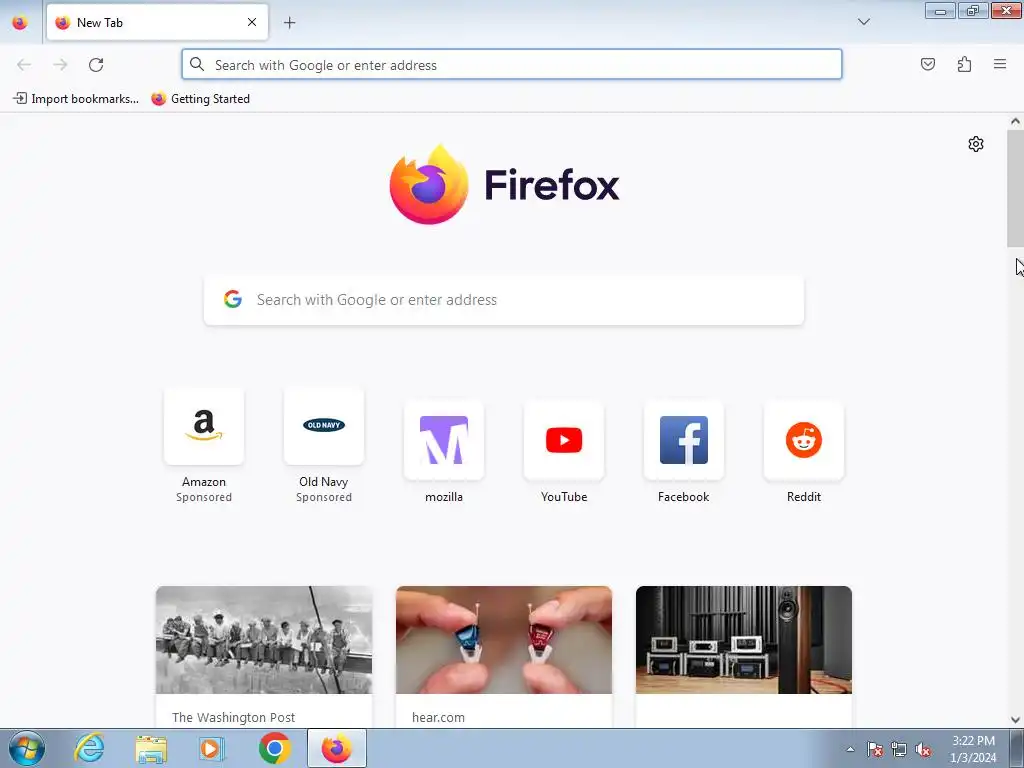Open Action Center flag tray icon
This screenshot has height=768, width=1024.
[875, 750]
